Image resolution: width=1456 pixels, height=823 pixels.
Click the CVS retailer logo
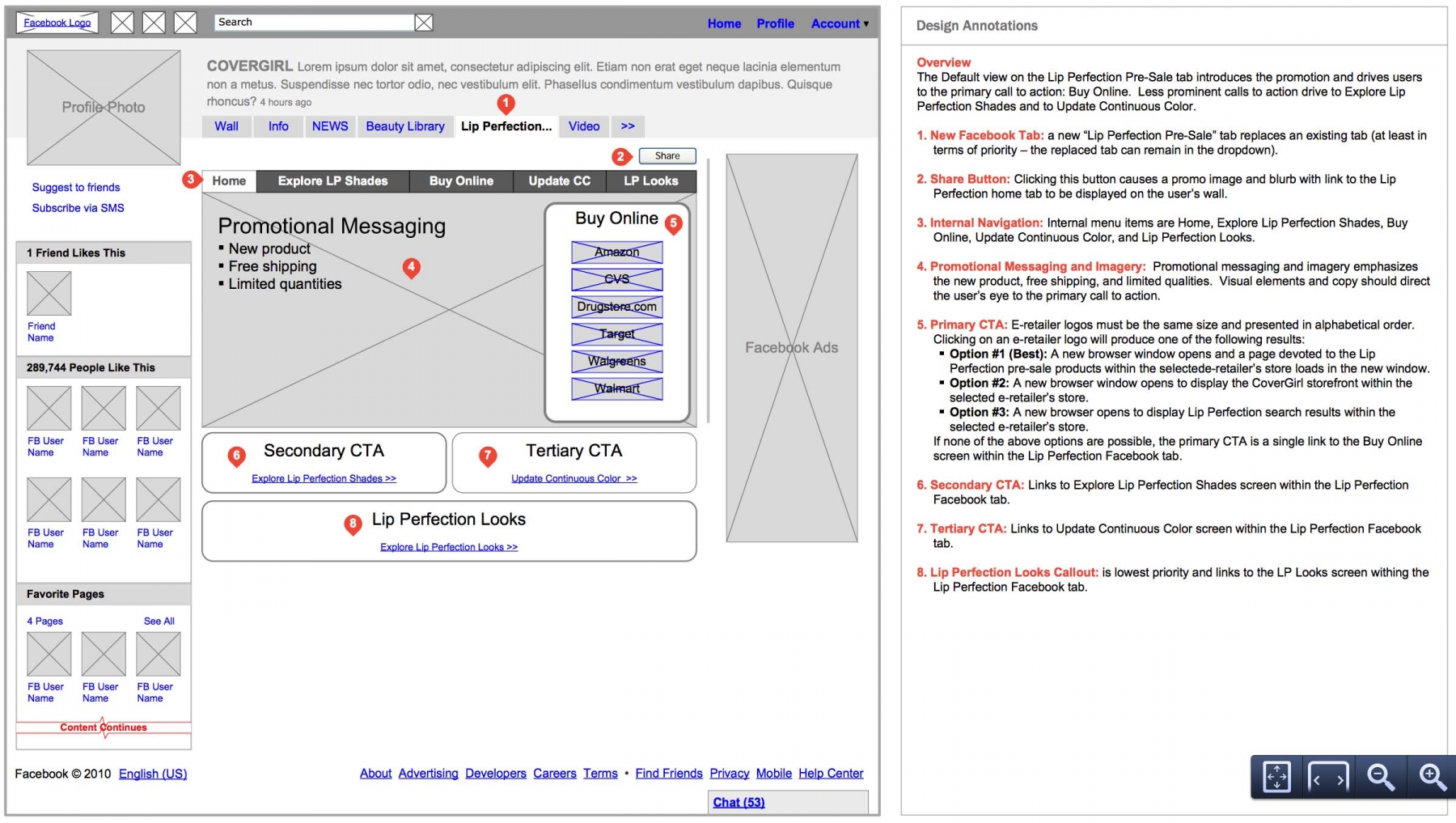[x=617, y=279]
